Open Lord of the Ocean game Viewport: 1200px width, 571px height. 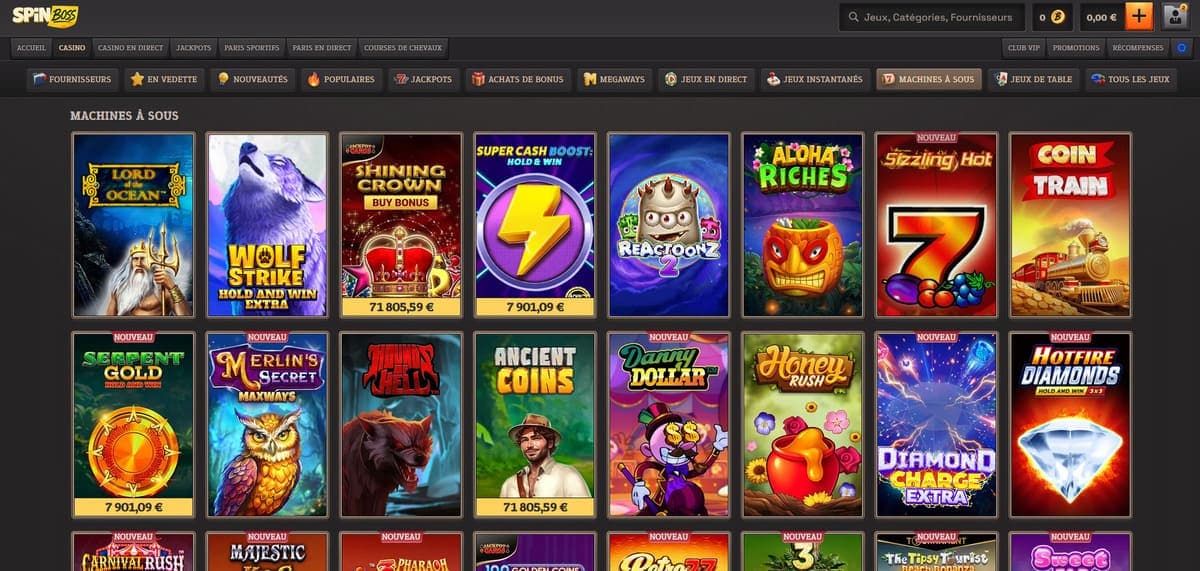pyautogui.click(x=133, y=225)
